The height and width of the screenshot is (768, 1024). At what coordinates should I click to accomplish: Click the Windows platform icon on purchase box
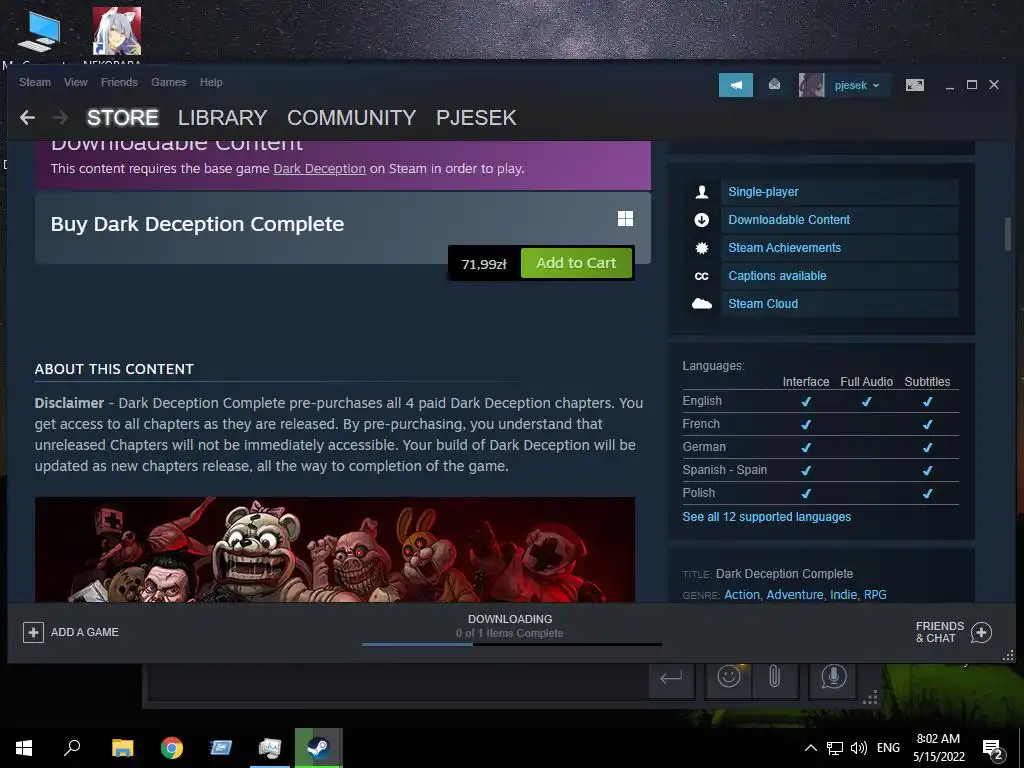click(625, 219)
